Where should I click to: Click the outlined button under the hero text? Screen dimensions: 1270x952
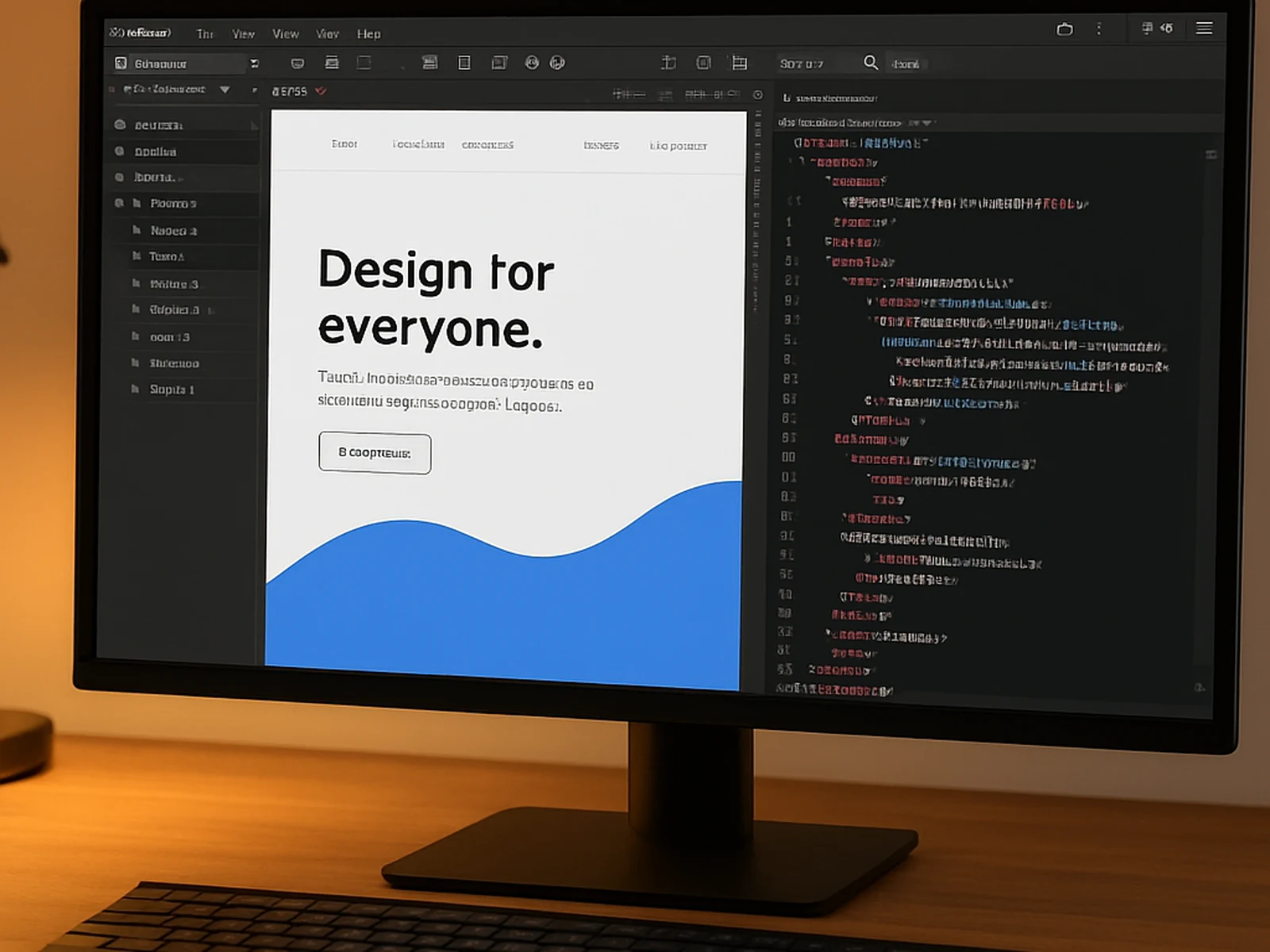click(375, 453)
